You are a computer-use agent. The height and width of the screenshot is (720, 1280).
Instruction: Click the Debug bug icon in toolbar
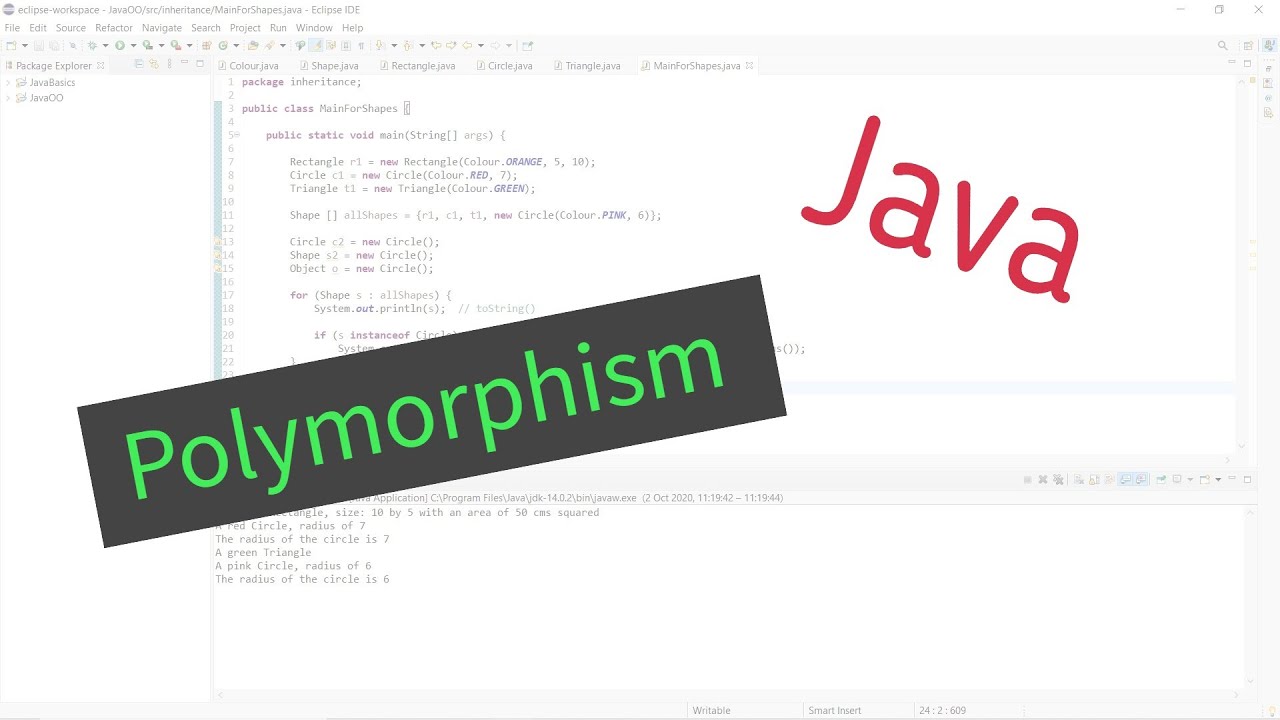click(92, 45)
